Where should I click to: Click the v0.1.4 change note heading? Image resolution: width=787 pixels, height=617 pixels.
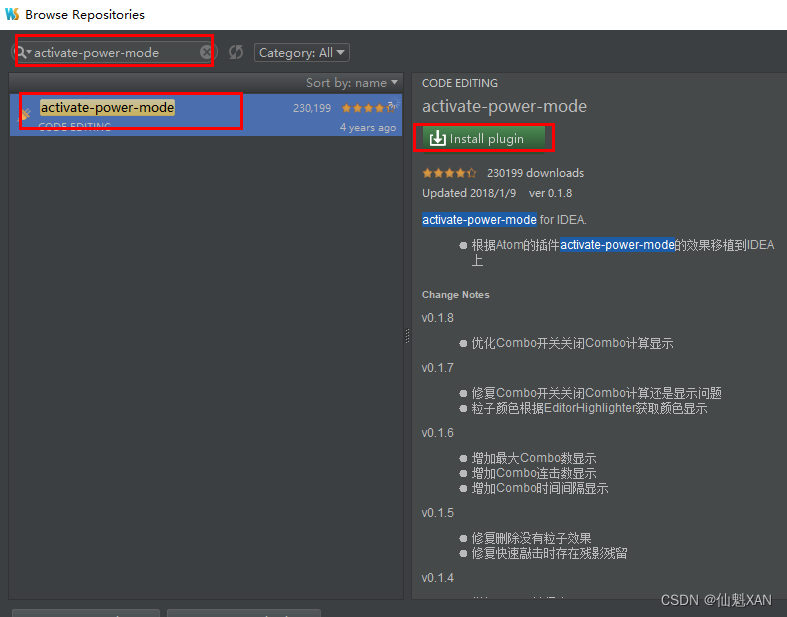click(438, 578)
